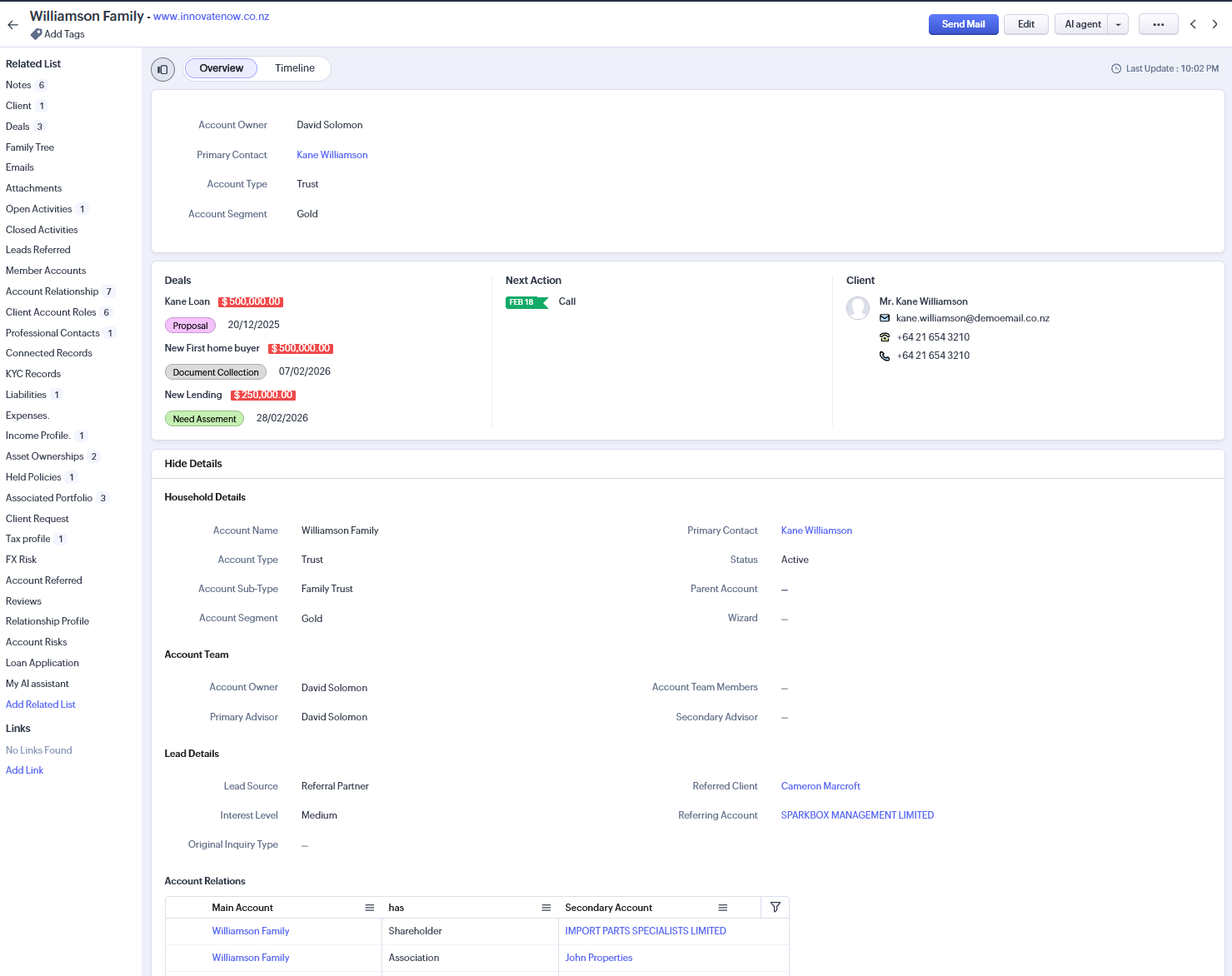Switch to the Overview tab
Viewport: 1232px width, 976px height.
coord(222,68)
